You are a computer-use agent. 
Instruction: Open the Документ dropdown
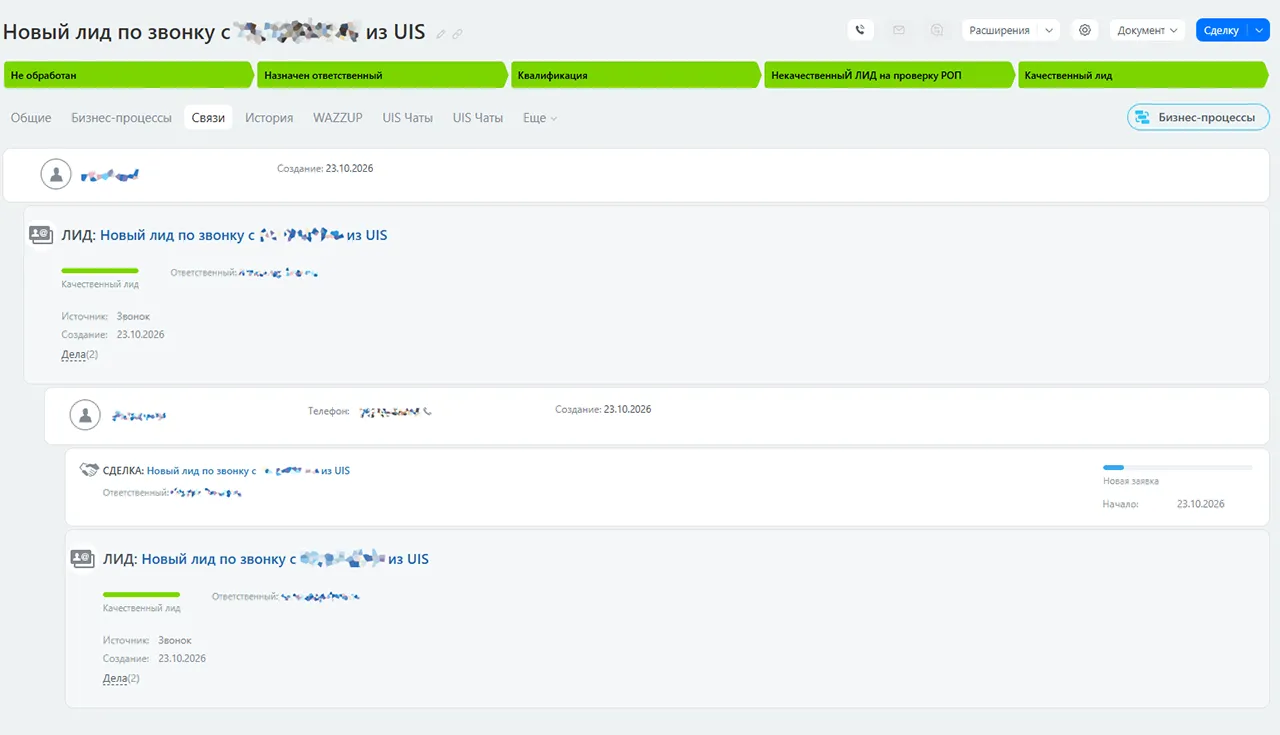tap(1147, 30)
